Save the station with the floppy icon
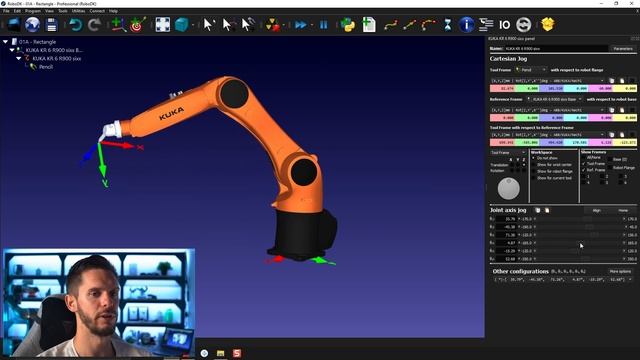Viewport: 640px width, 360px height. [51, 25]
